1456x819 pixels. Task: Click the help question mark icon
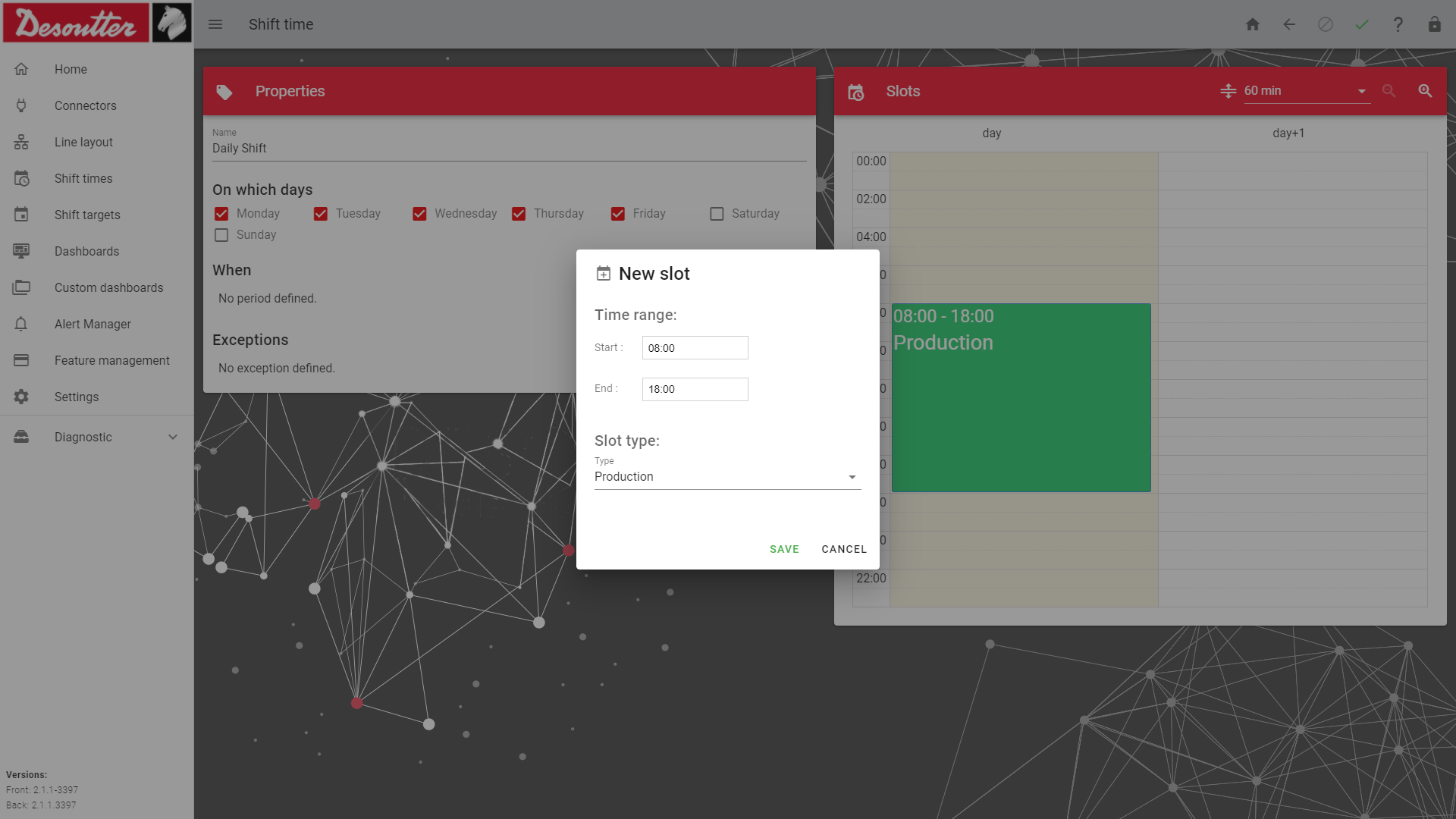click(1398, 24)
